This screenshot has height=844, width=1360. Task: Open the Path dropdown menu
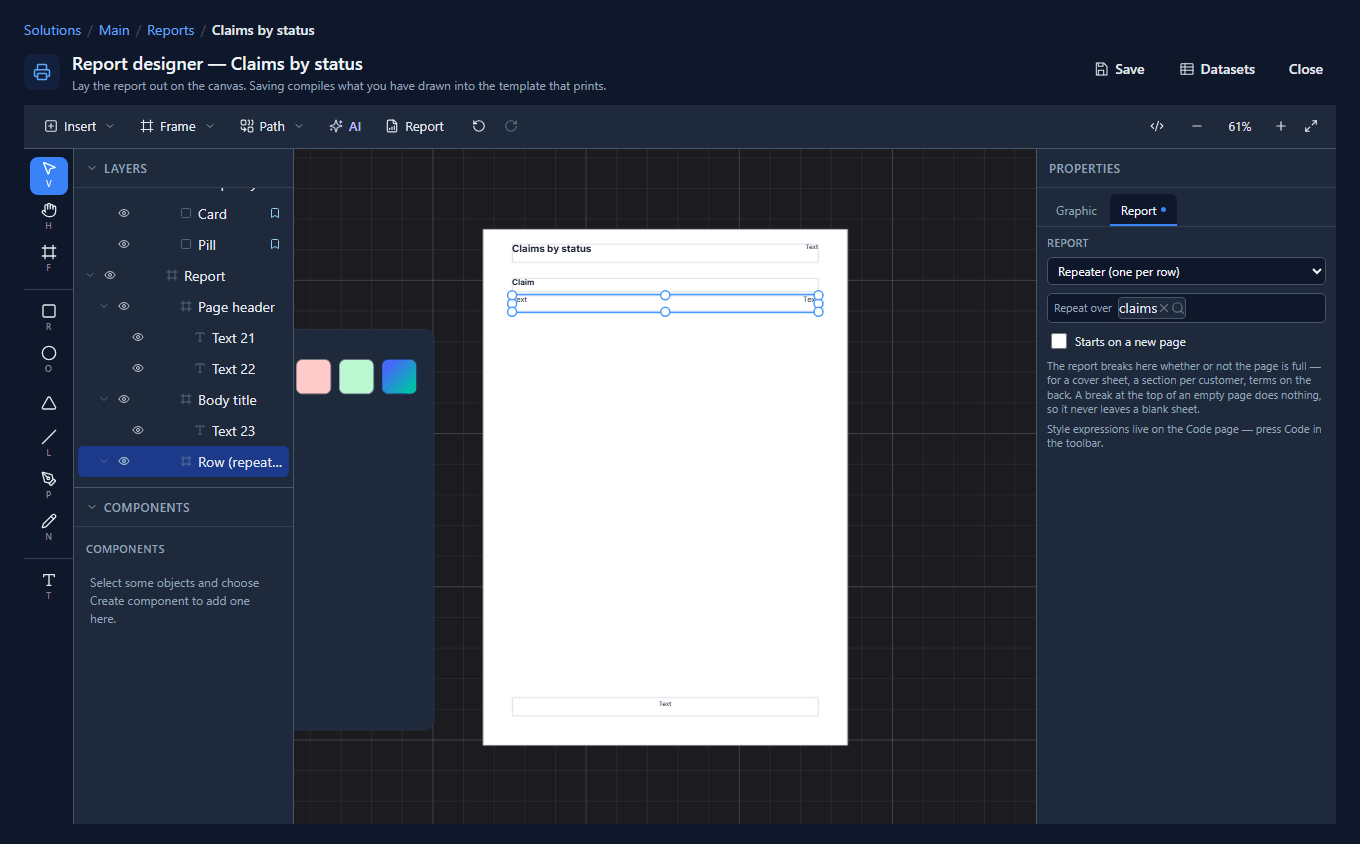(x=271, y=126)
